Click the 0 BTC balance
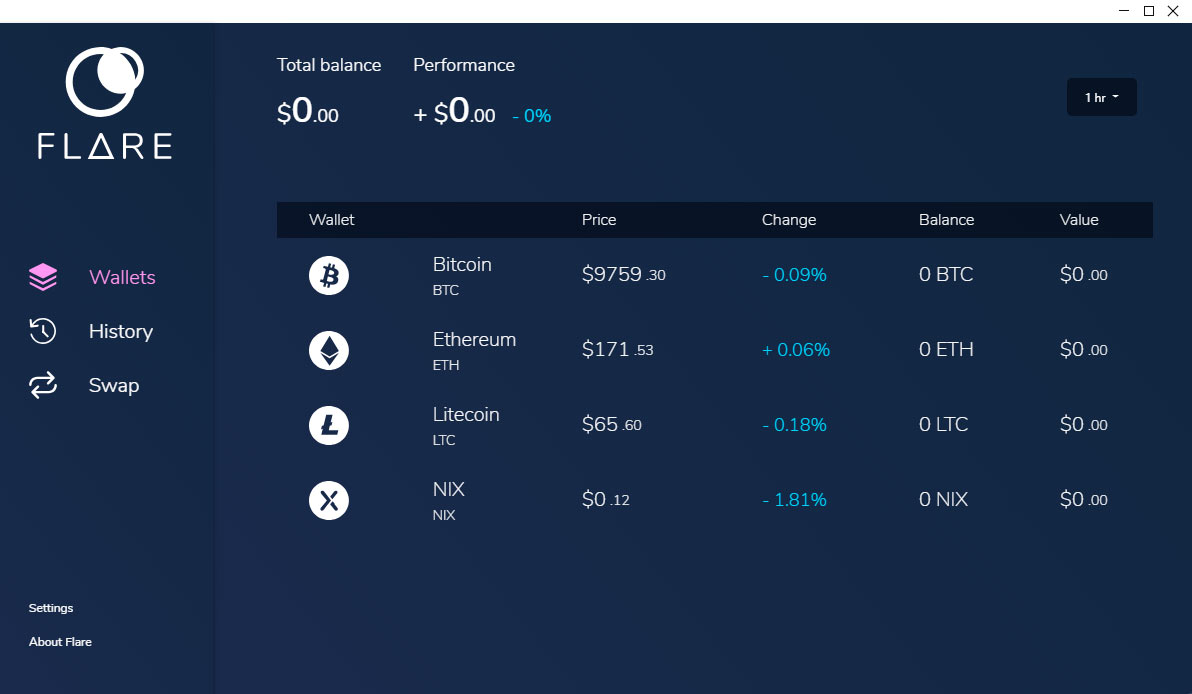 tap(946, 274)
